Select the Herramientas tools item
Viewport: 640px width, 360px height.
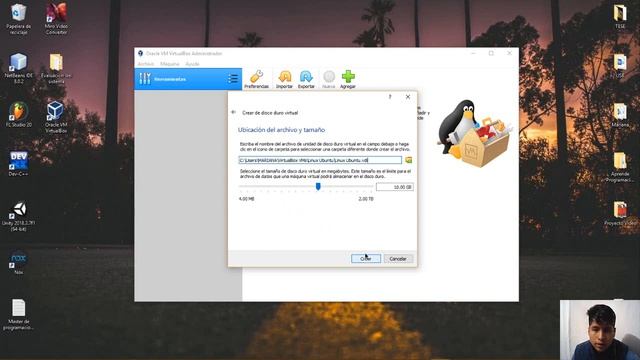(188, 79)
